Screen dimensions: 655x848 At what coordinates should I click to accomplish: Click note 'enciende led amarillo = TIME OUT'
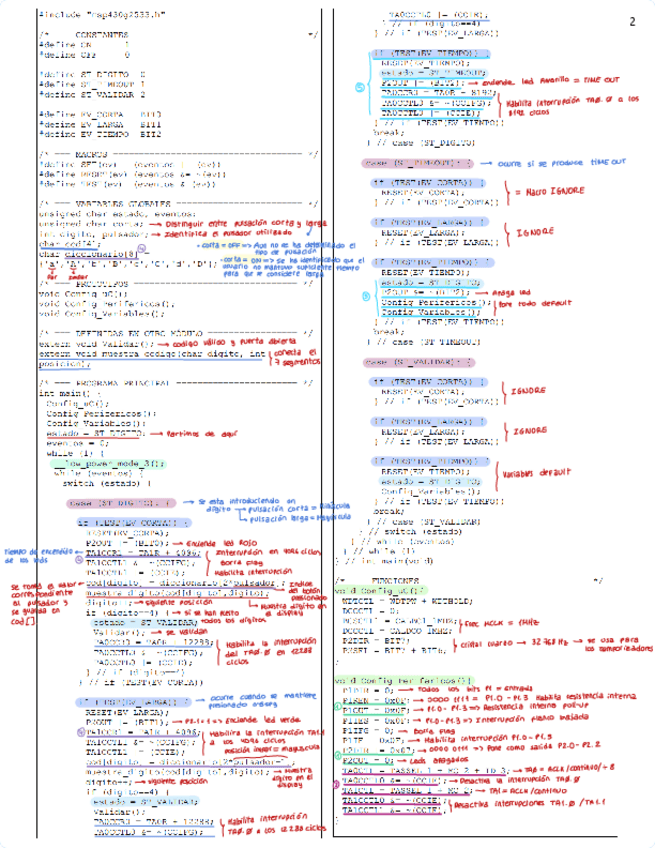(x=550, y=78)
